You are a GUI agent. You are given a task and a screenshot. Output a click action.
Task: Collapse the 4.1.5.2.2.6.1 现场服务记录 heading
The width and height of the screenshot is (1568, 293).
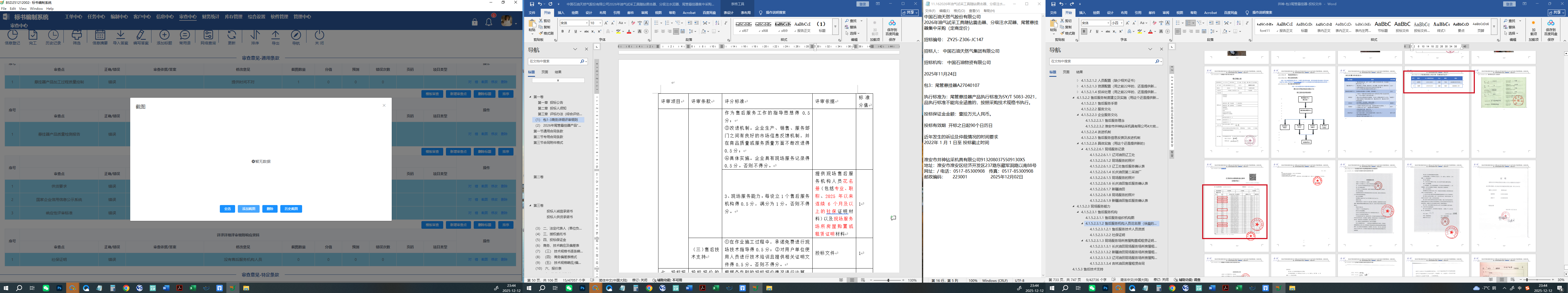point(1083,149)
